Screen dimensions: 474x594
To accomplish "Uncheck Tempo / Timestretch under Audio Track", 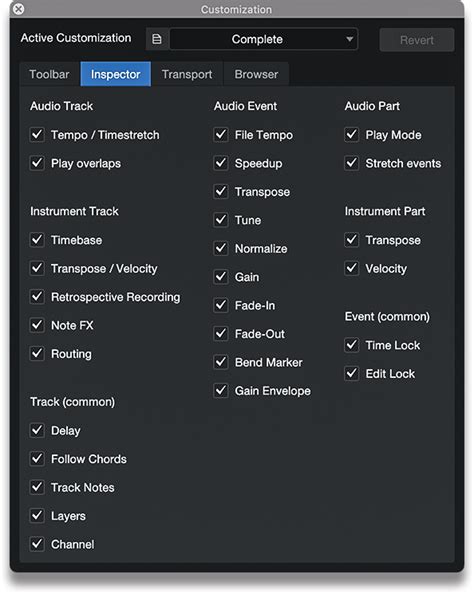I will tap(37, 134).
